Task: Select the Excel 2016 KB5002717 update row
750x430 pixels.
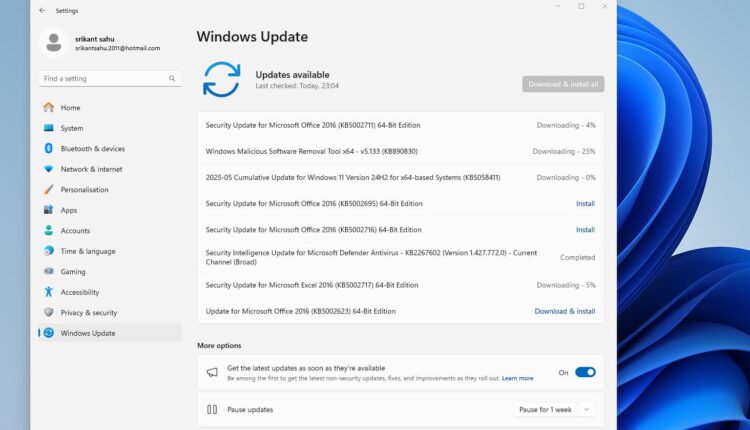Action: click(x=400, y=285)
